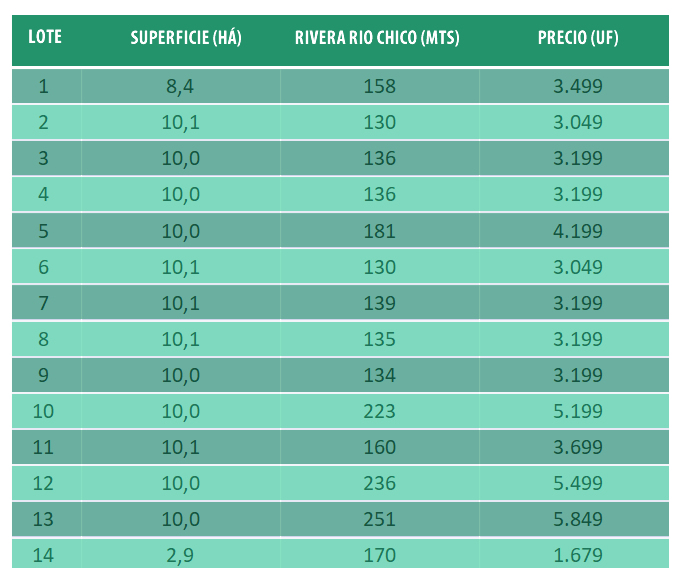Viewport: 683px width, 582px height.
Task: Select the 1.679 price cell
Action: (x=577, y=554)
